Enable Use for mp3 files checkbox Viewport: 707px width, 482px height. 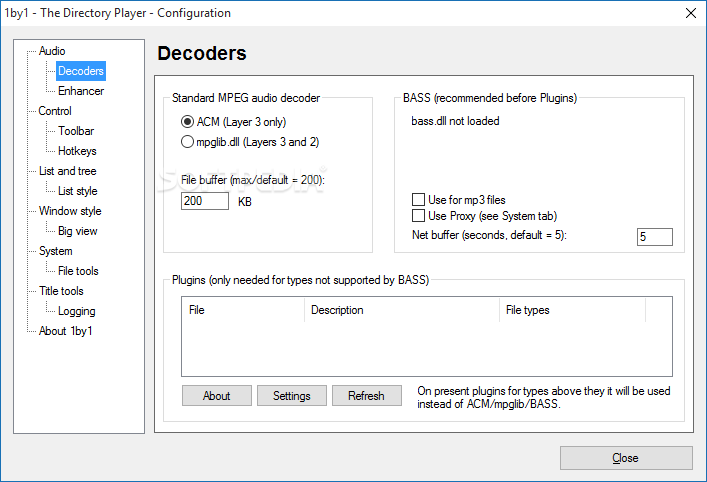point(459,200)
